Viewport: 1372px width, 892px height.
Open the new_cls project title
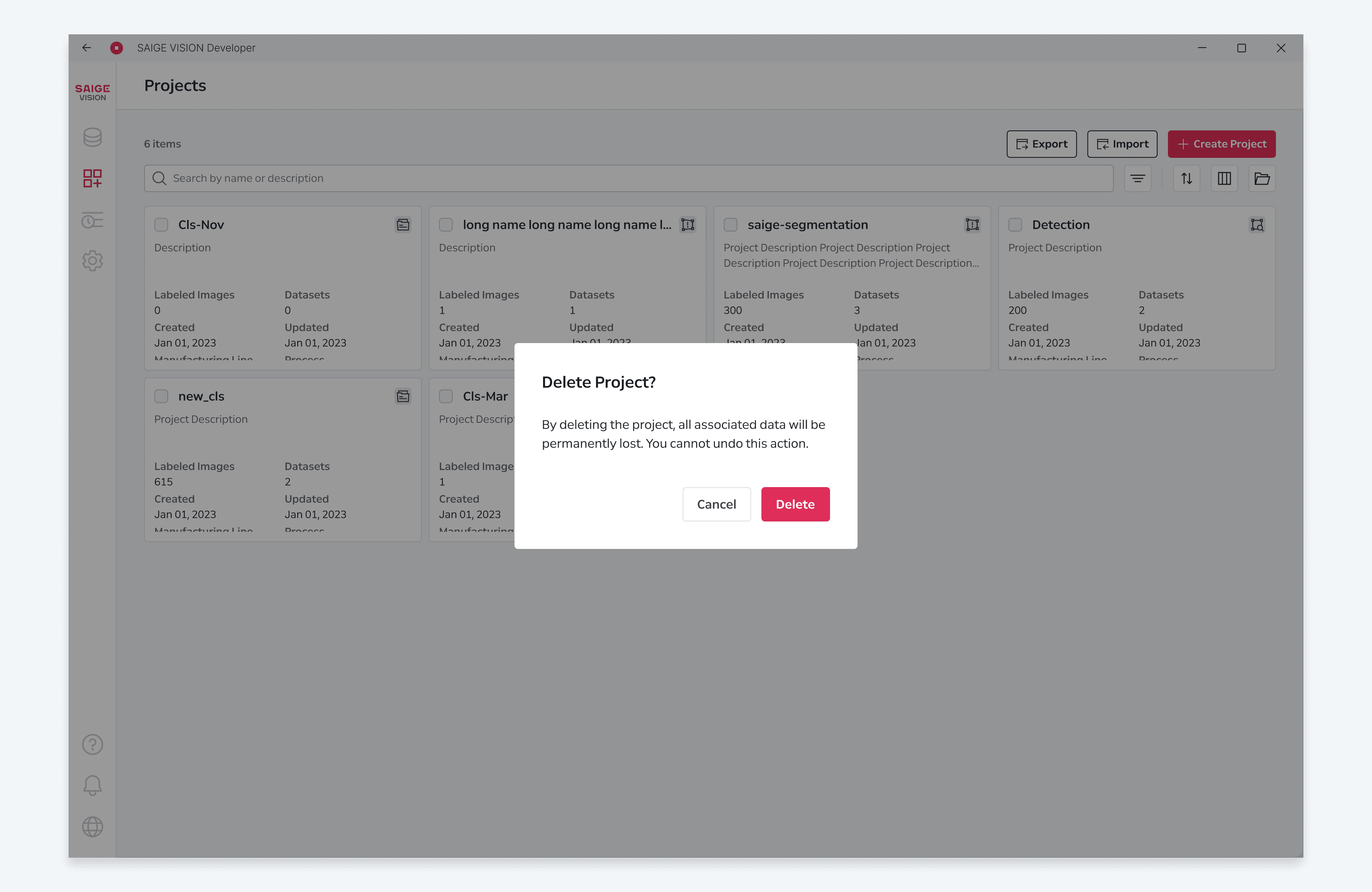pos(201,396)
